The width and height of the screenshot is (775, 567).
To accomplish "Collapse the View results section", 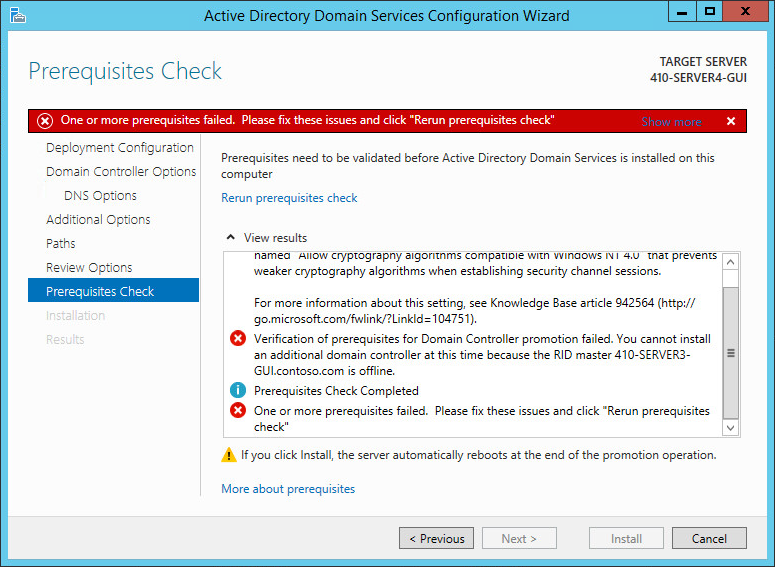I will pos(231,238).
